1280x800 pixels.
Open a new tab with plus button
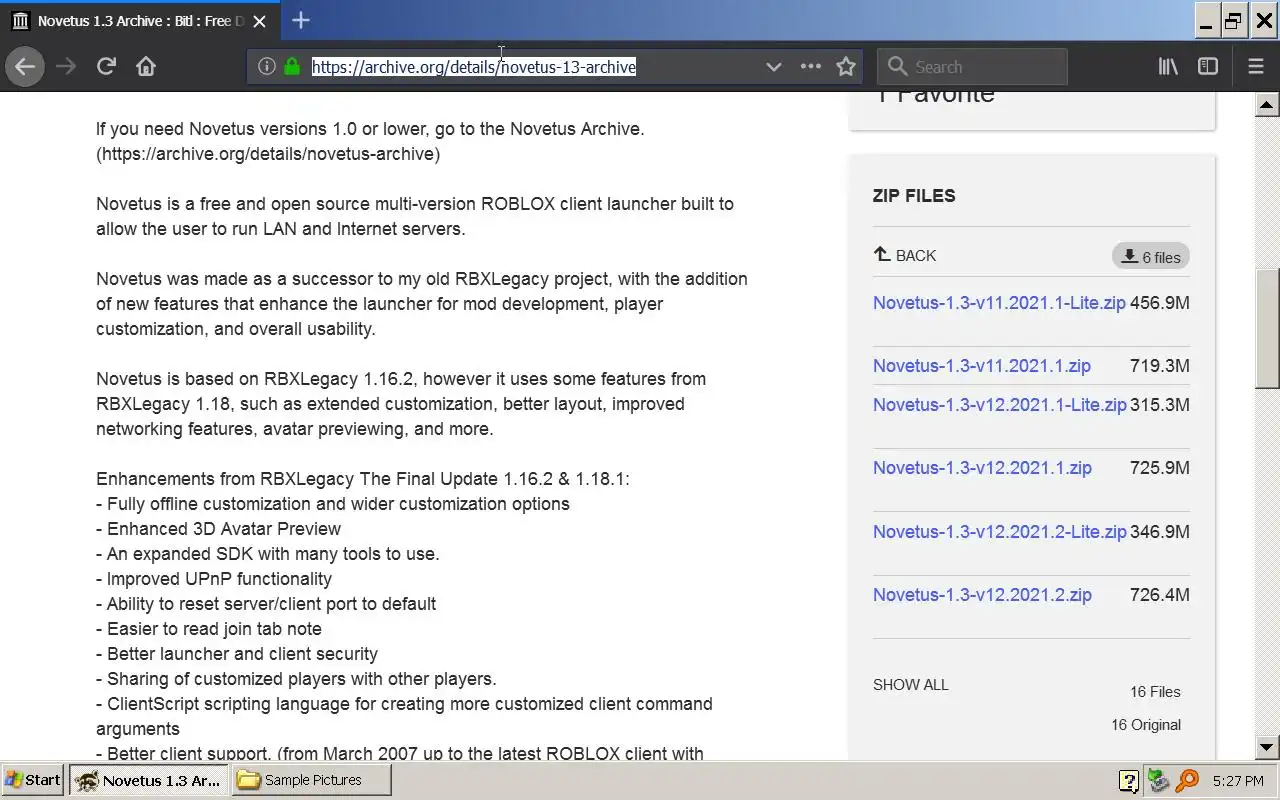coord(301,20)
